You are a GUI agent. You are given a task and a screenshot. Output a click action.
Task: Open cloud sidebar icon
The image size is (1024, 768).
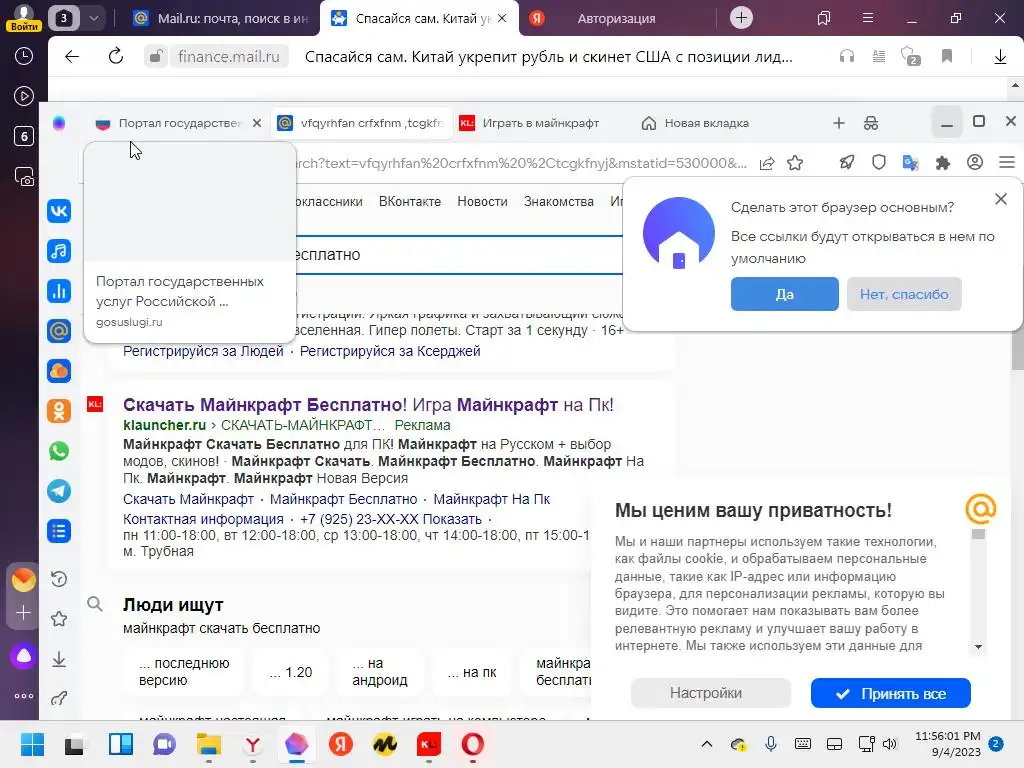59,371
